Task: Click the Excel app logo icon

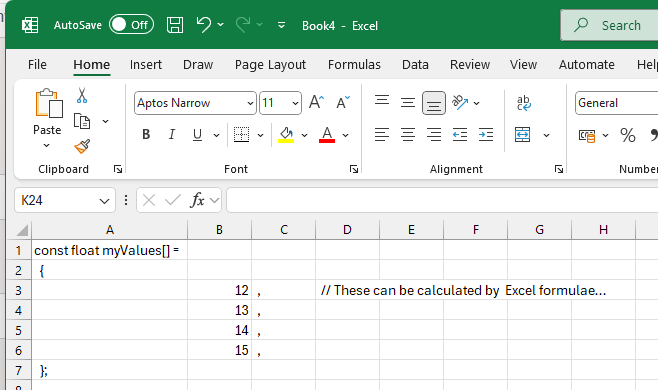Action: coord(30,25)
